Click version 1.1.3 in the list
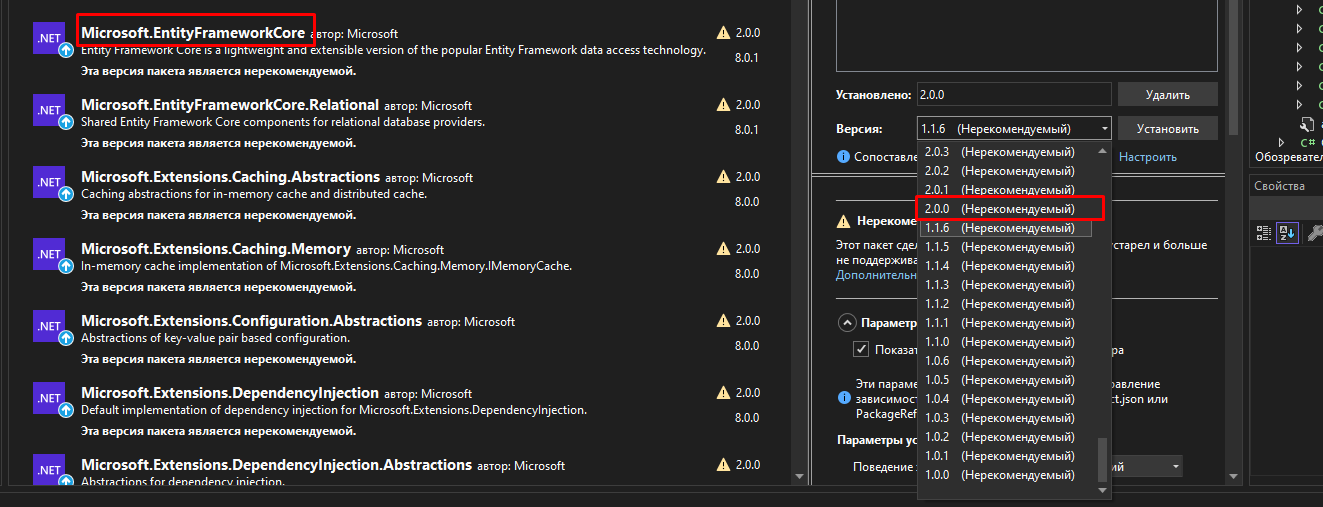The height and width of the screenshot is (507, 1323). (1007, 285)
